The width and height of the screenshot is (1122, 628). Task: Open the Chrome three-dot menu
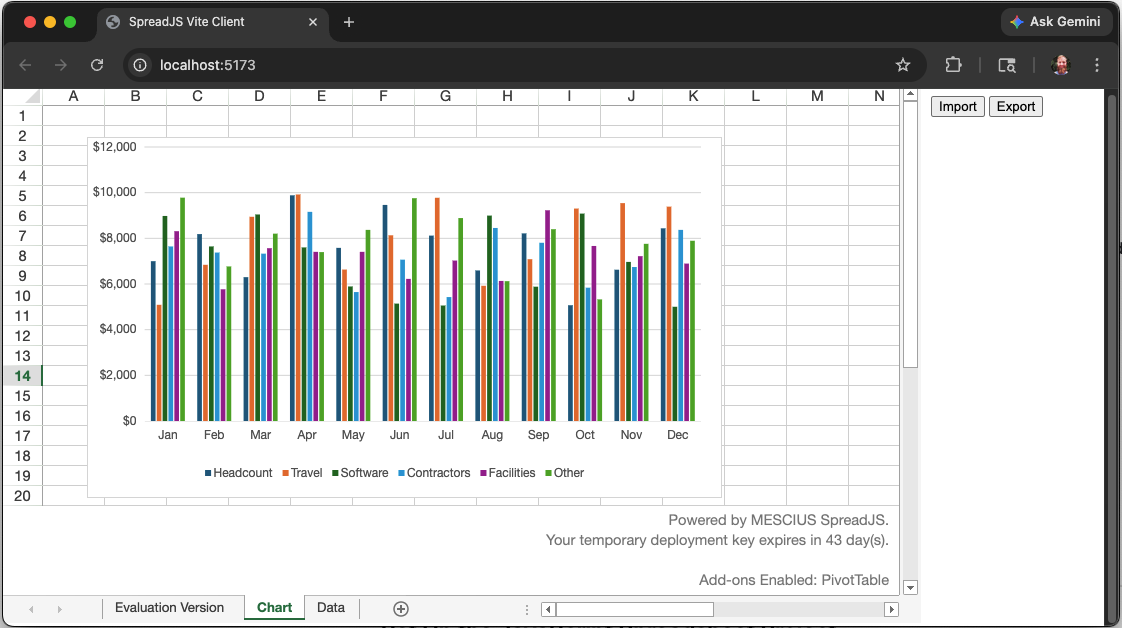point(1097,65)
